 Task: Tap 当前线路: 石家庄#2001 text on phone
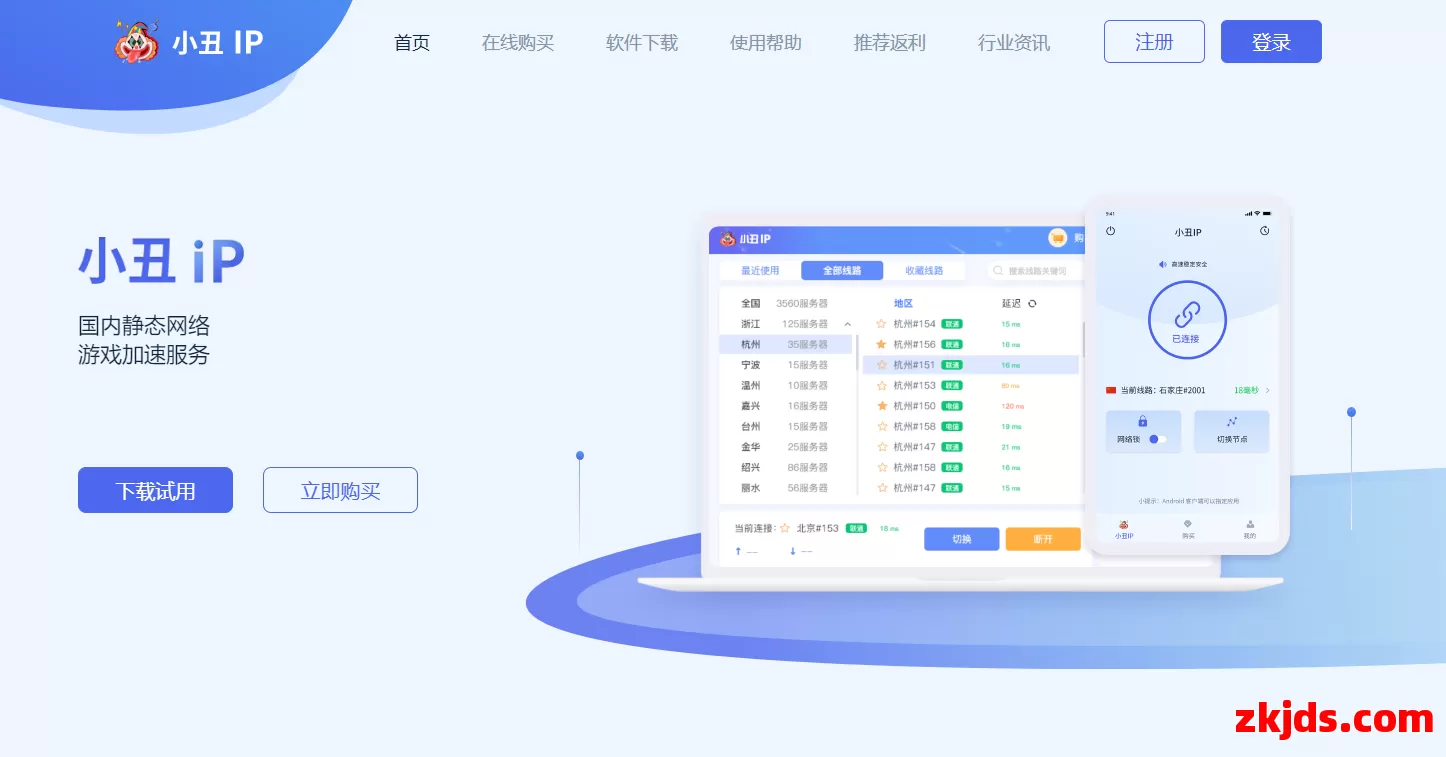pyautogui.click(x=1163, y=390)
